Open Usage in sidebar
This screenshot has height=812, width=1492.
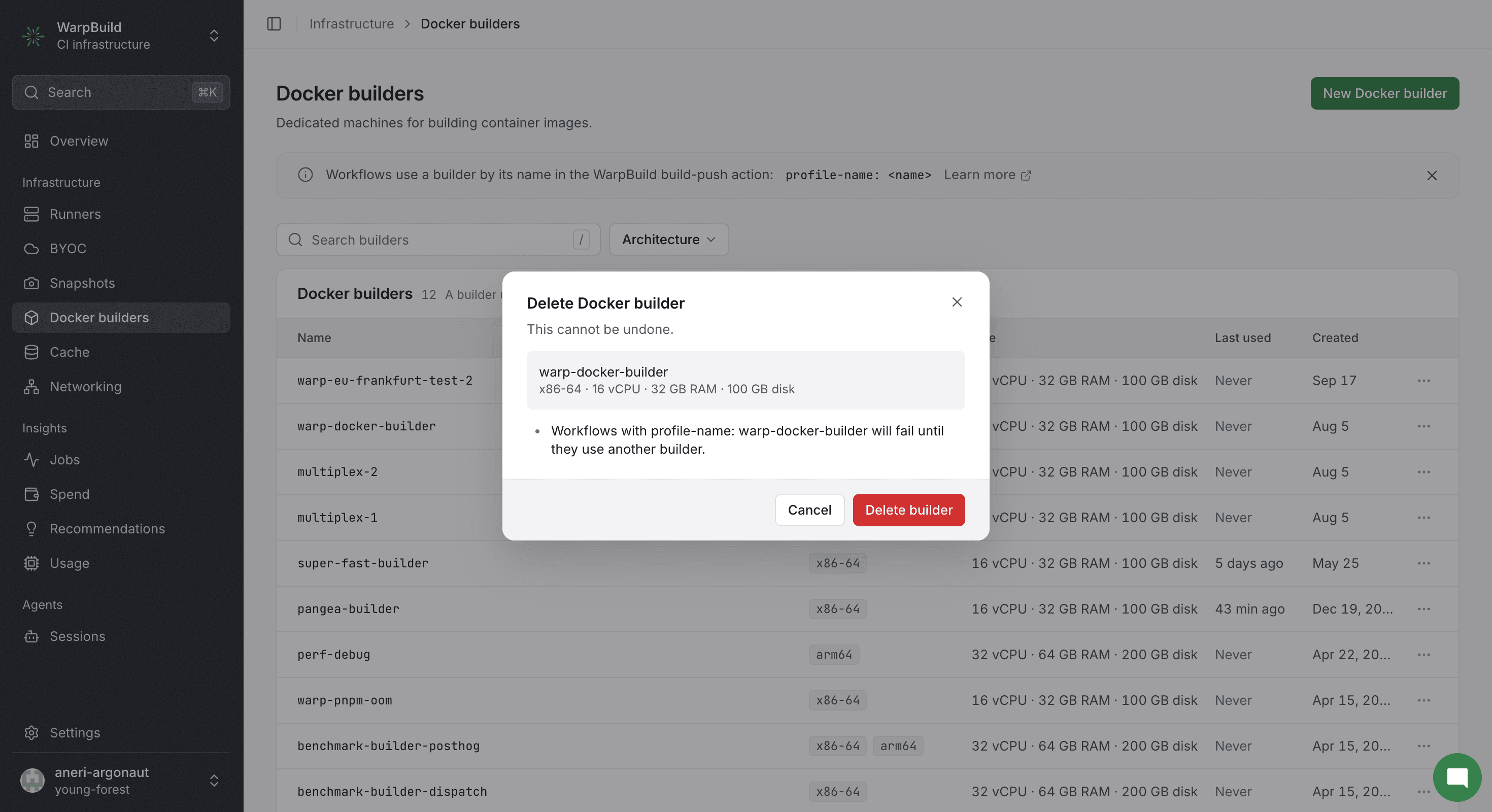click(121, 563)
